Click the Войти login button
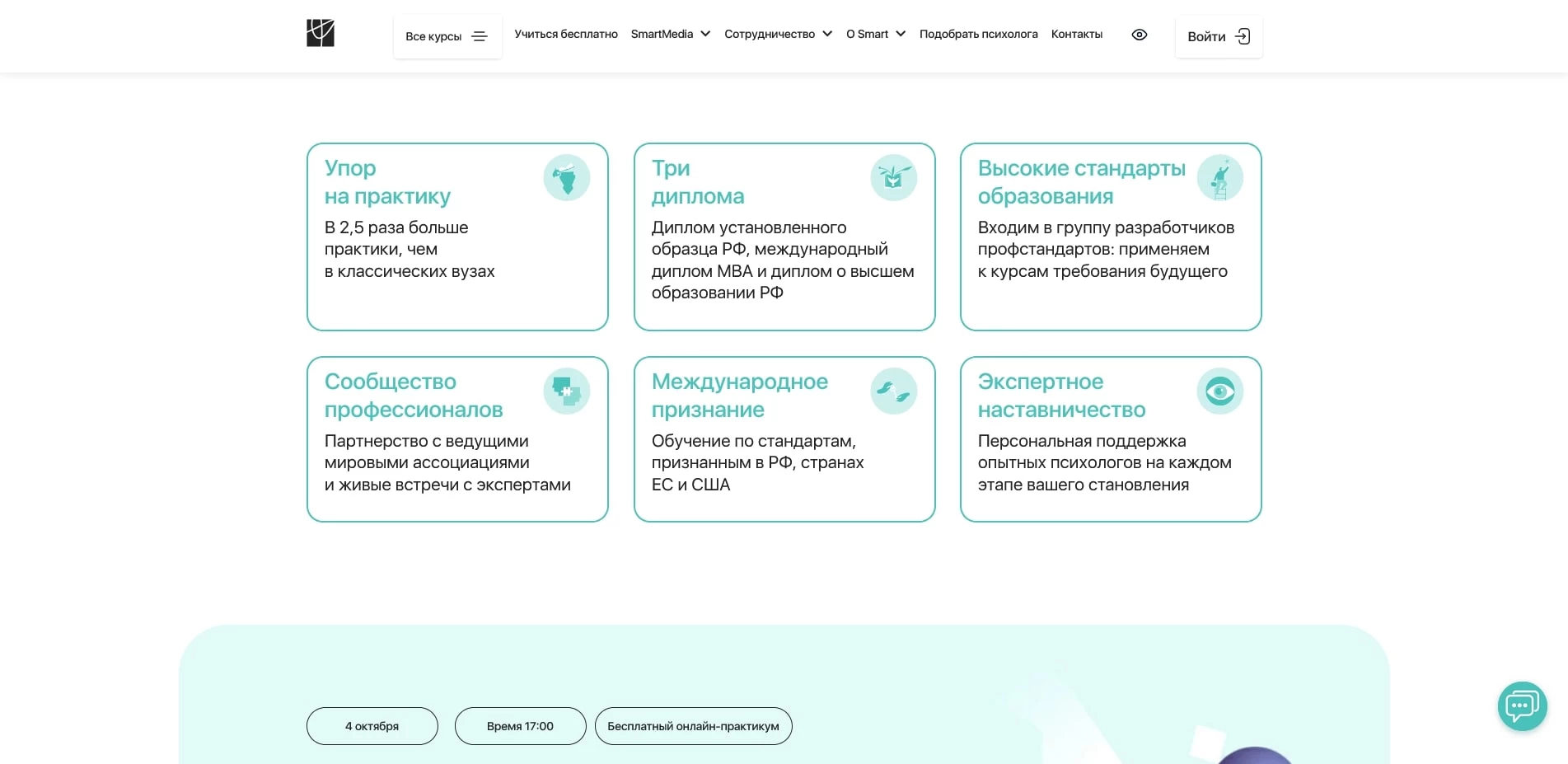This screenshot has height=764, width=1568. [x=1218, y=36]
